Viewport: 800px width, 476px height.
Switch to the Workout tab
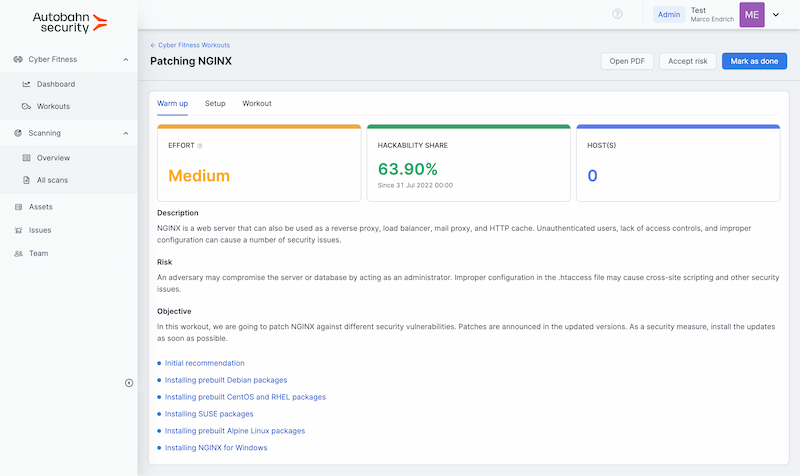point(257,103)
